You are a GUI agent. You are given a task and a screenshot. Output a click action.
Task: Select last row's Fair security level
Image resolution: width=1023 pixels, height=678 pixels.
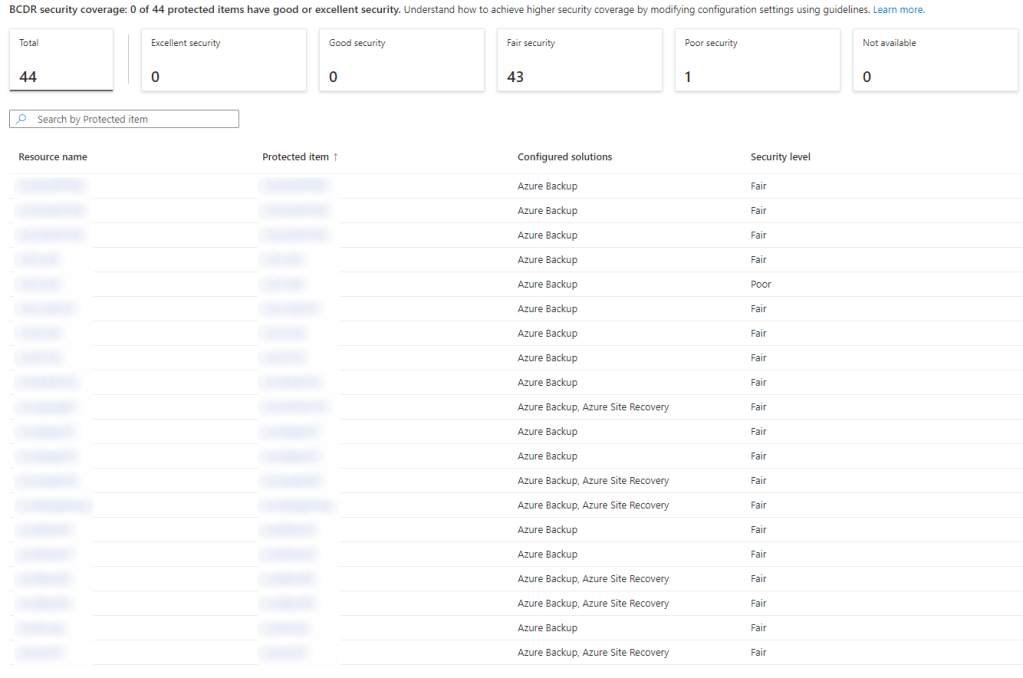[x=758, y=652]
